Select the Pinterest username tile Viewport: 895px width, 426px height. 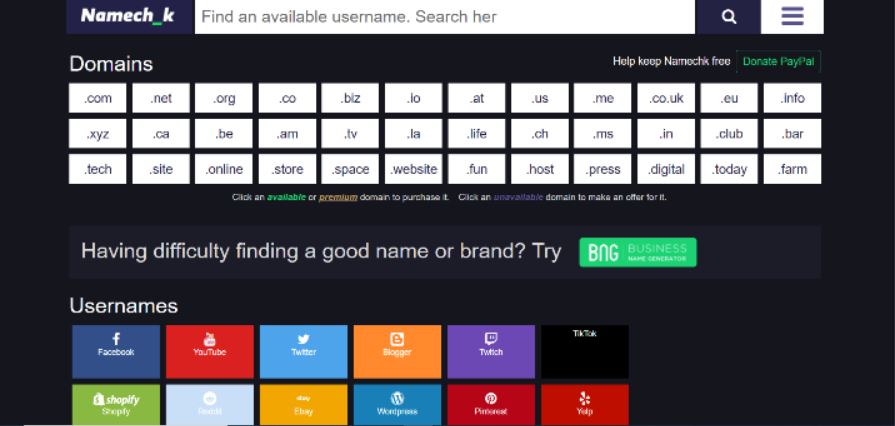[x=491, y=404]
